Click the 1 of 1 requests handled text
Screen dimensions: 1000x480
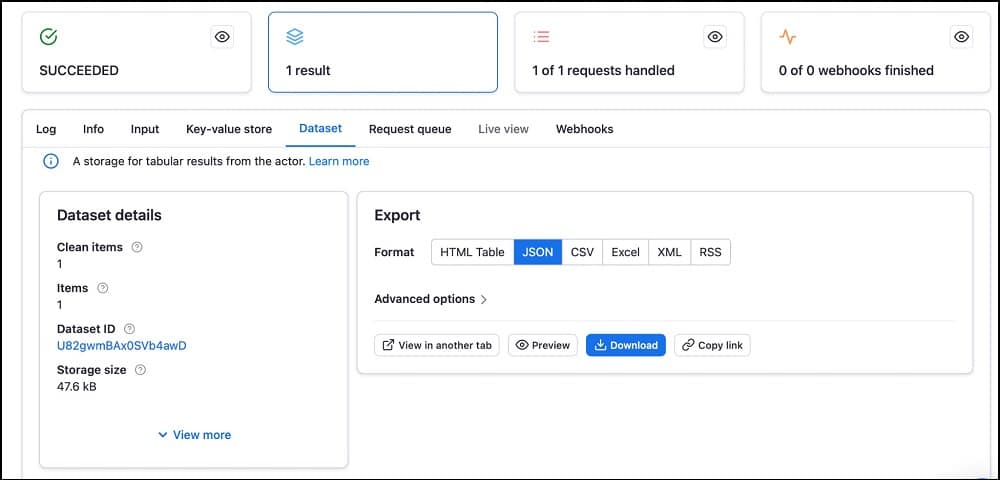pyautogui.click(x=603, y=70)
